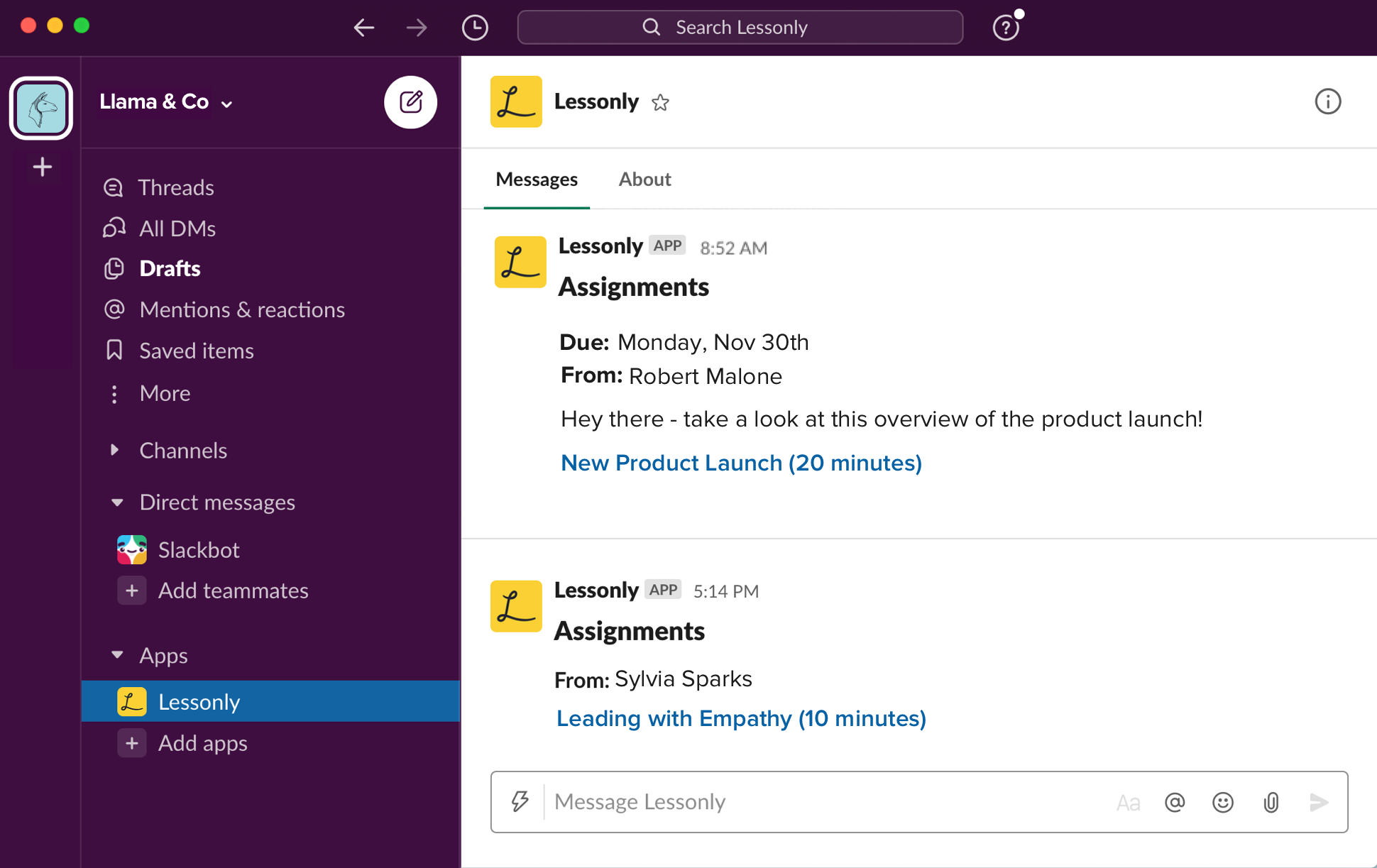Click Lessonly avatar on 5:14 PM message
The width and height of the screenshot is (1377, 868).
point(516,606)
